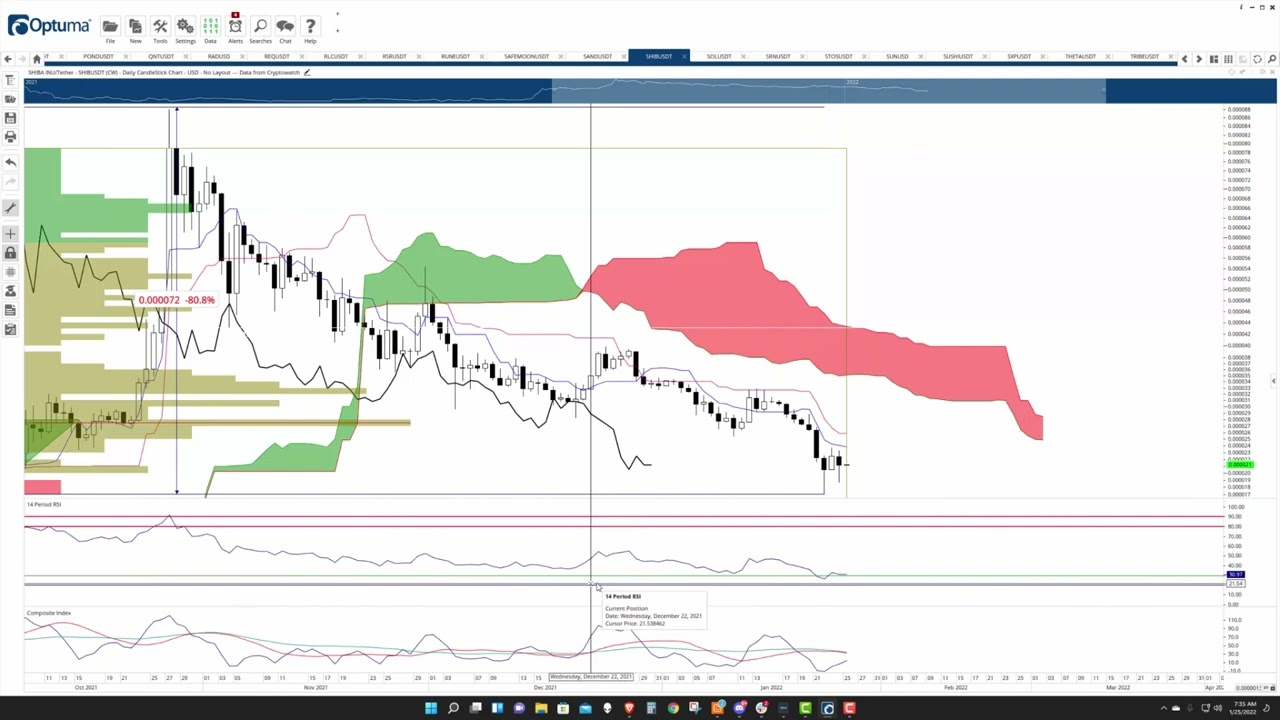Open Discord from the taskbar
The image size is (1280, 720).
[739, 708]
